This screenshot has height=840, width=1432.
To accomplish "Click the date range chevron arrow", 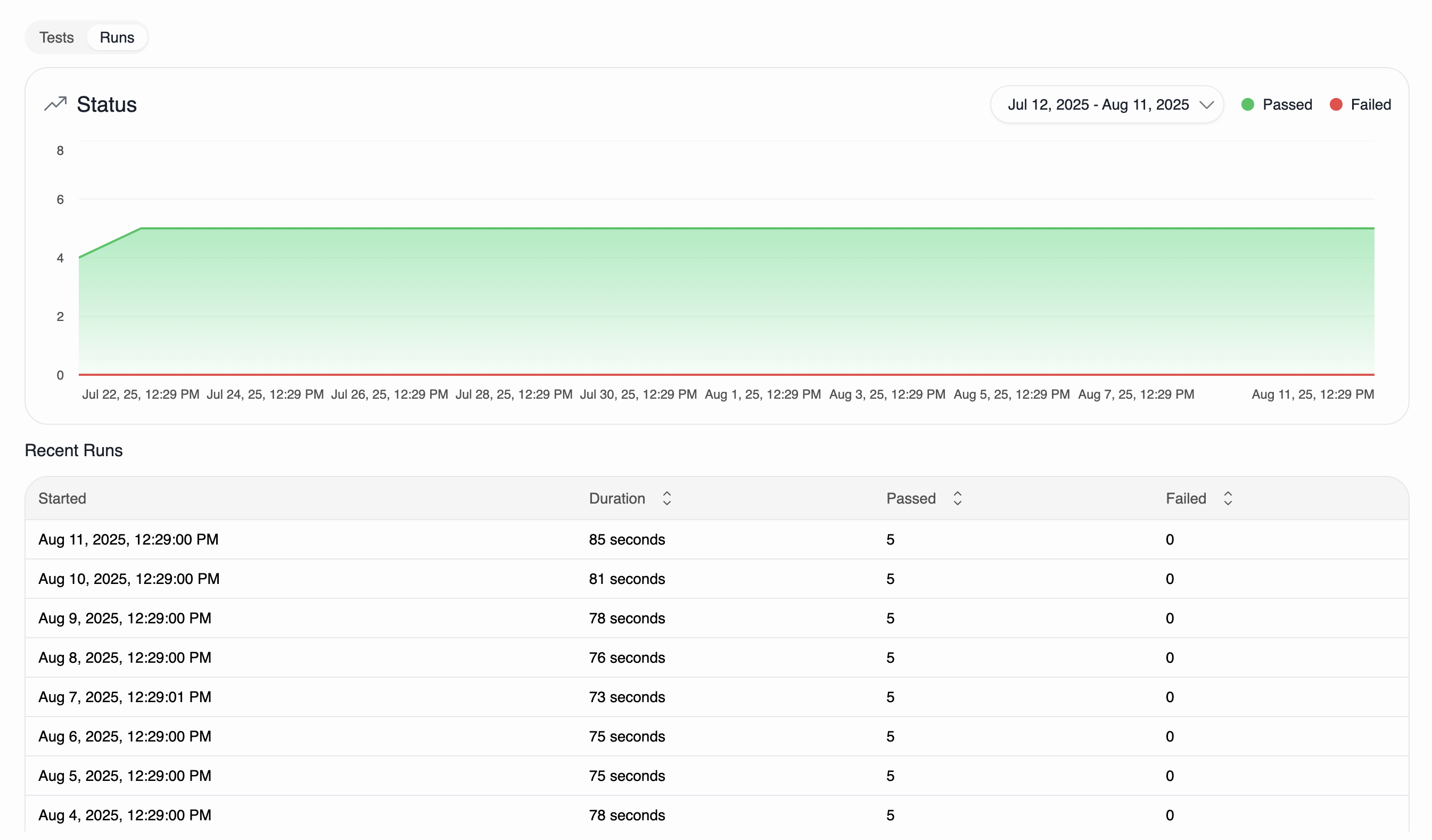I will tap(1206, 105).
